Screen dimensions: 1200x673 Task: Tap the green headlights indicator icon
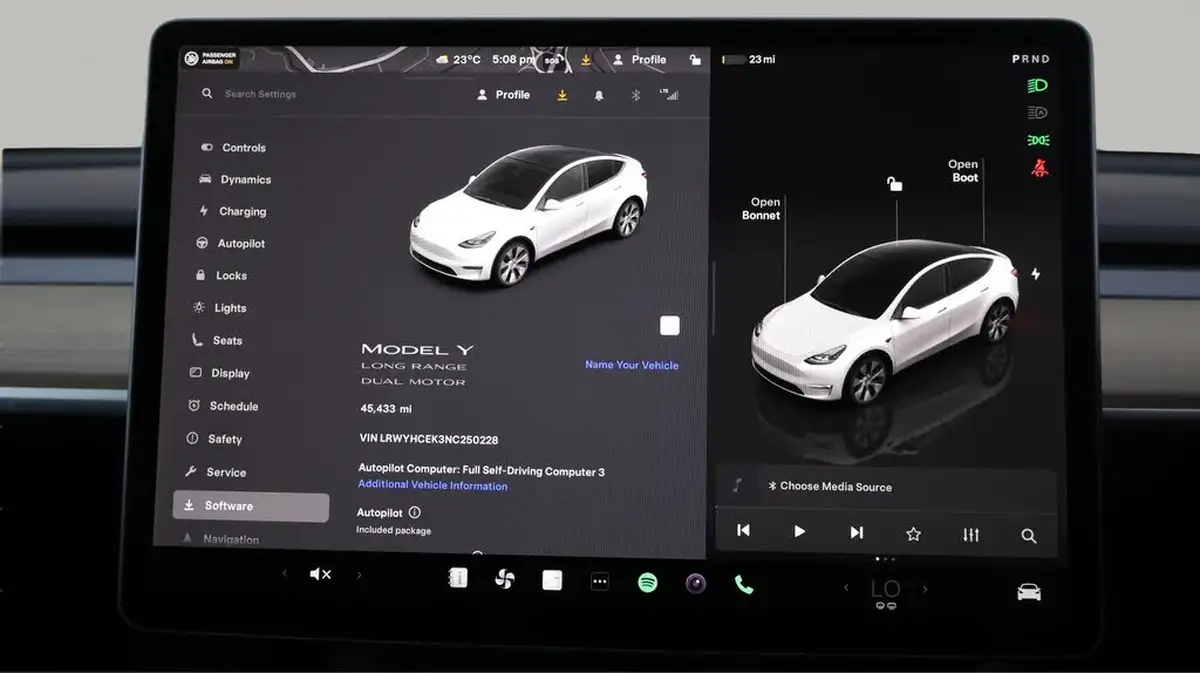click(1038, 87)
